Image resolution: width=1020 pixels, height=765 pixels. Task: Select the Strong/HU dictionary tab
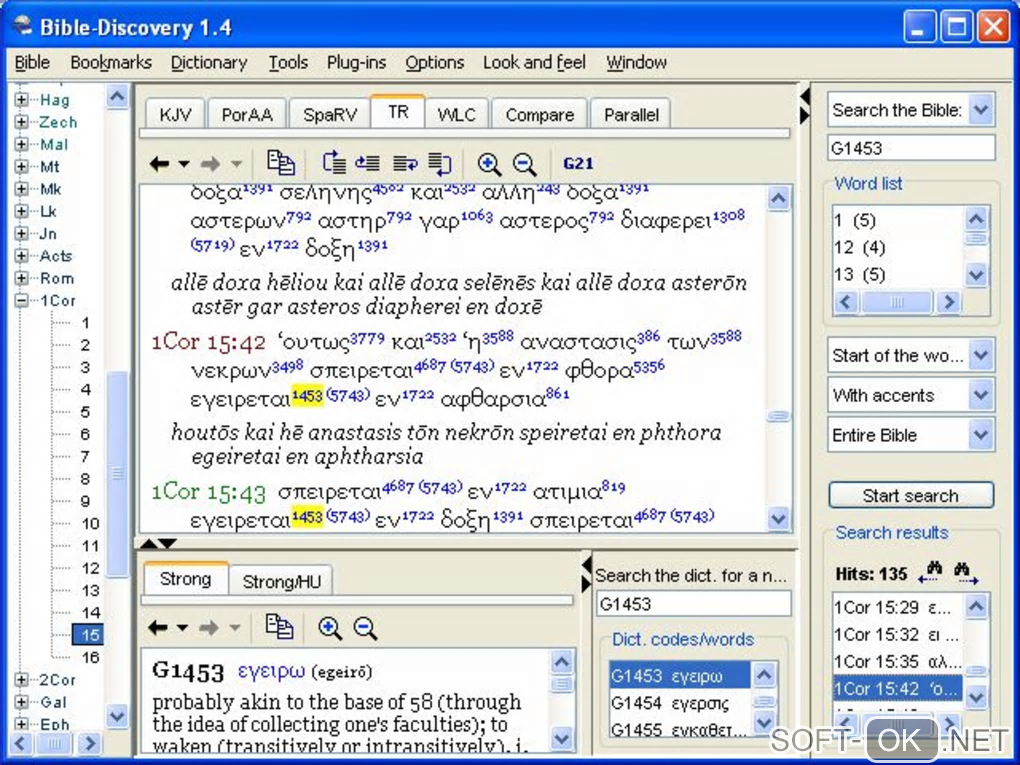[281, 581]
